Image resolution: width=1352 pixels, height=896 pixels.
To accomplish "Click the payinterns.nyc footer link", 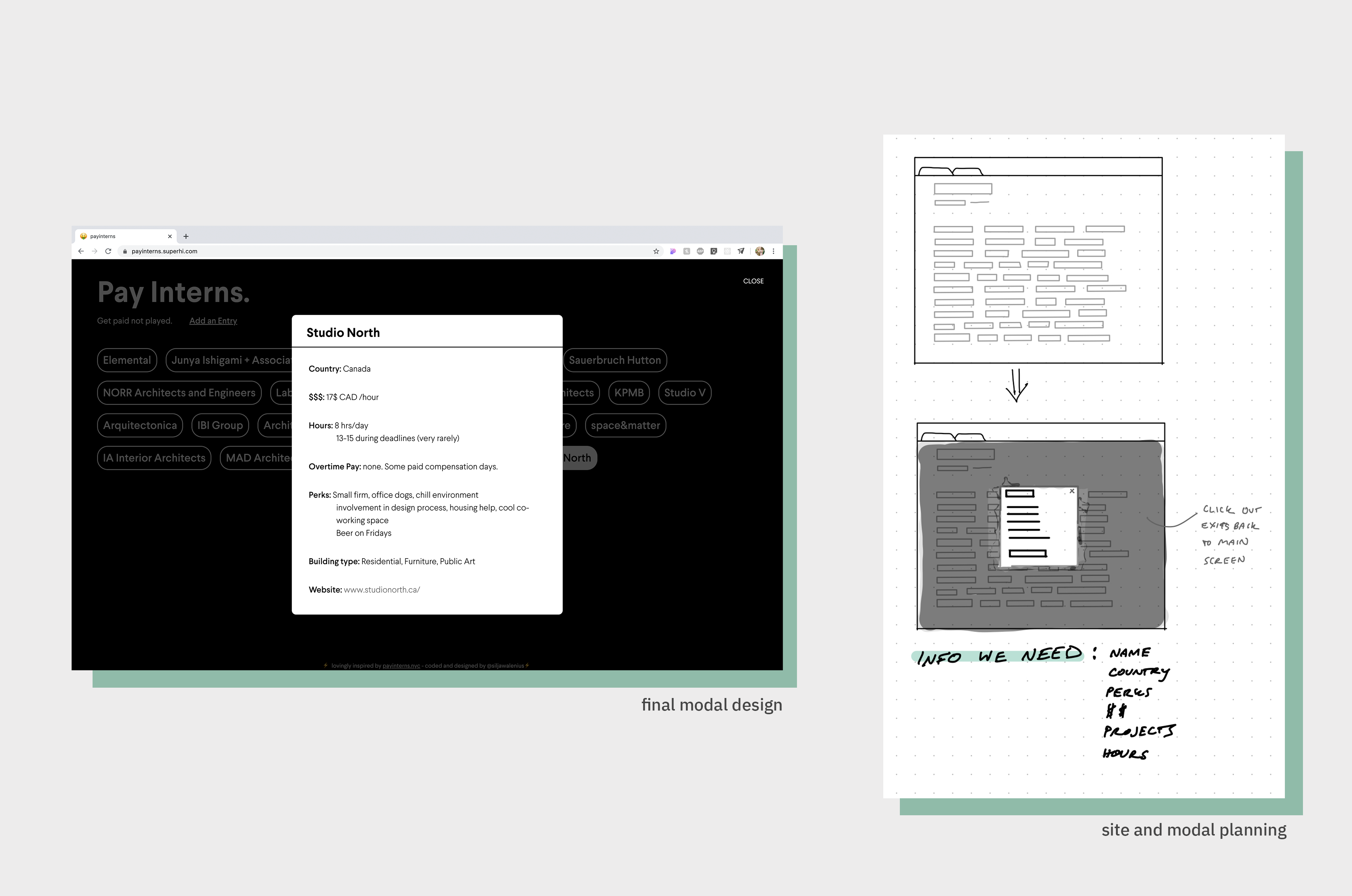I will pos(401,666).
